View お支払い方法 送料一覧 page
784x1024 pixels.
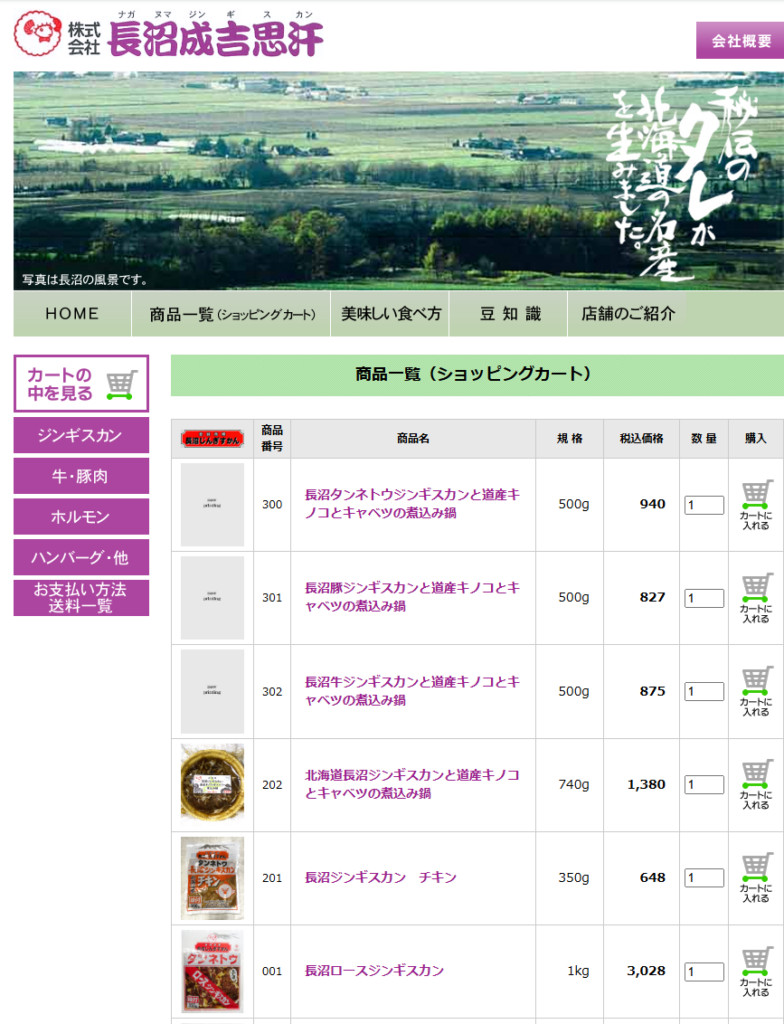[x=81, y=598]
